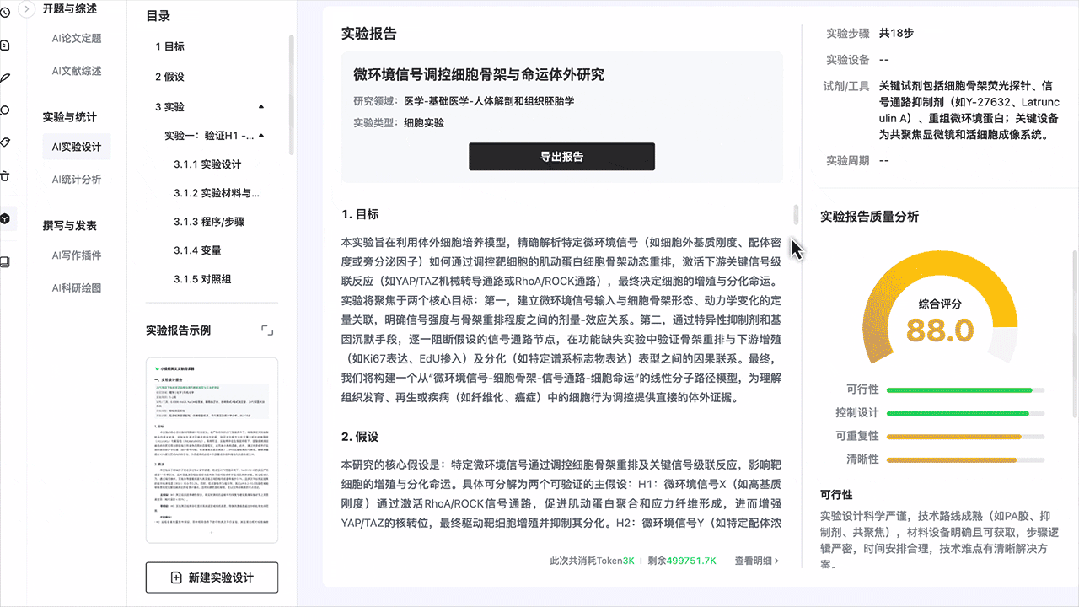This screenshot has width=1079, height=607.
Task: Click the 1. 目标 heading in report
Action: tap(359, 214)
